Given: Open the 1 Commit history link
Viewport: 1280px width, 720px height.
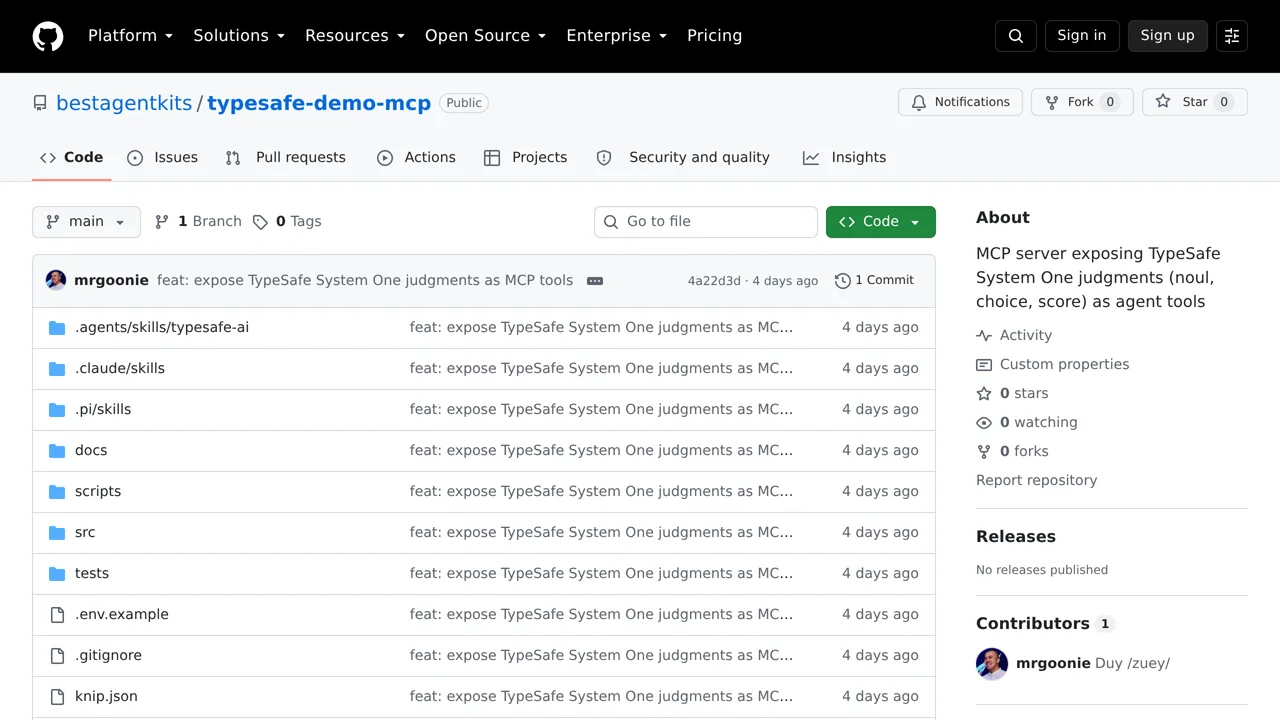Looking at the screenshot, I should pos(875,281).
